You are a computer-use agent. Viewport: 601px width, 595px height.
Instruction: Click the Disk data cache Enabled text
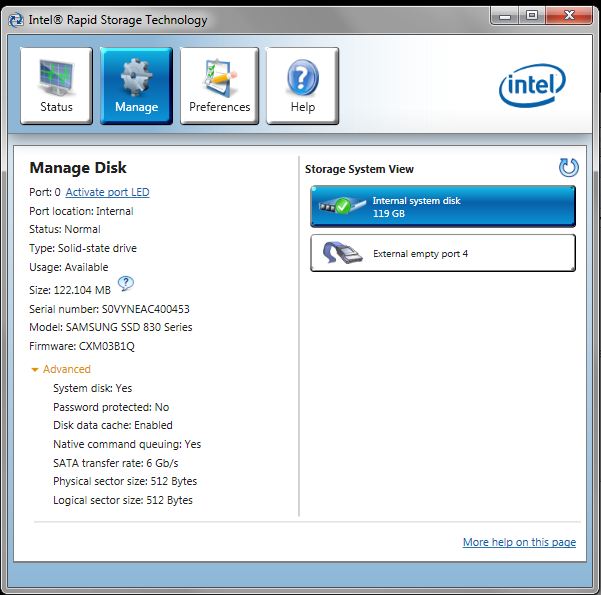tap(113, 425)
